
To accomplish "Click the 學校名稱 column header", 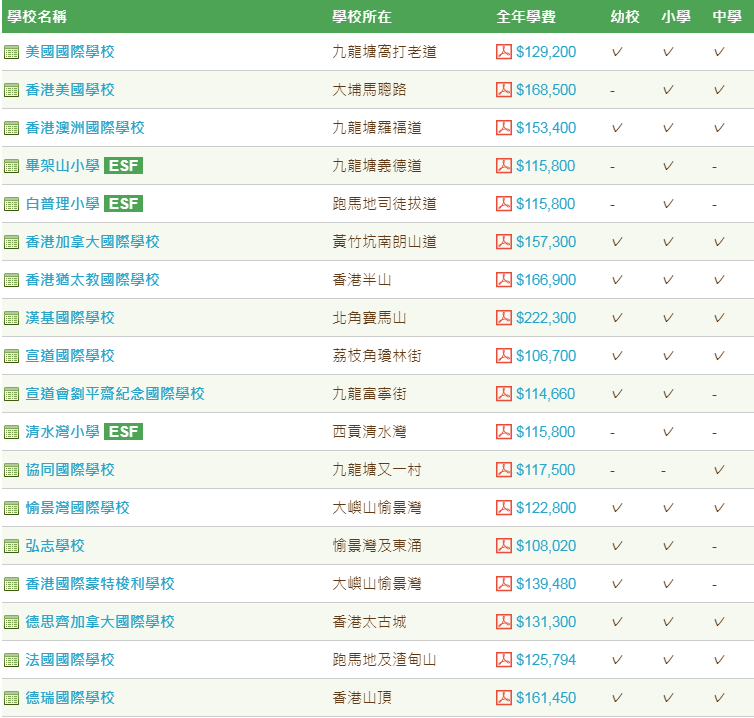I will click(37, 17).
